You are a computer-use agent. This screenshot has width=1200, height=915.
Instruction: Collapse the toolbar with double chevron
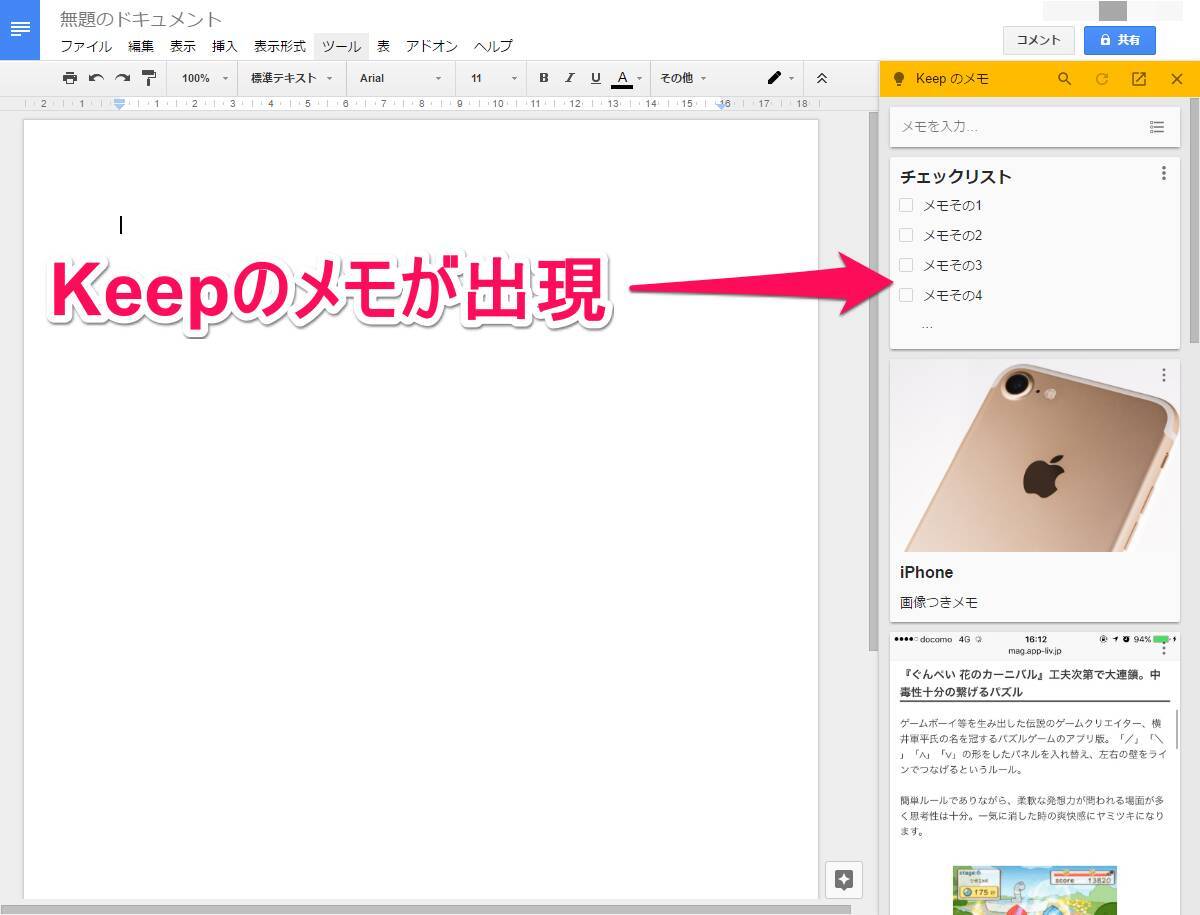pos(822,78)
